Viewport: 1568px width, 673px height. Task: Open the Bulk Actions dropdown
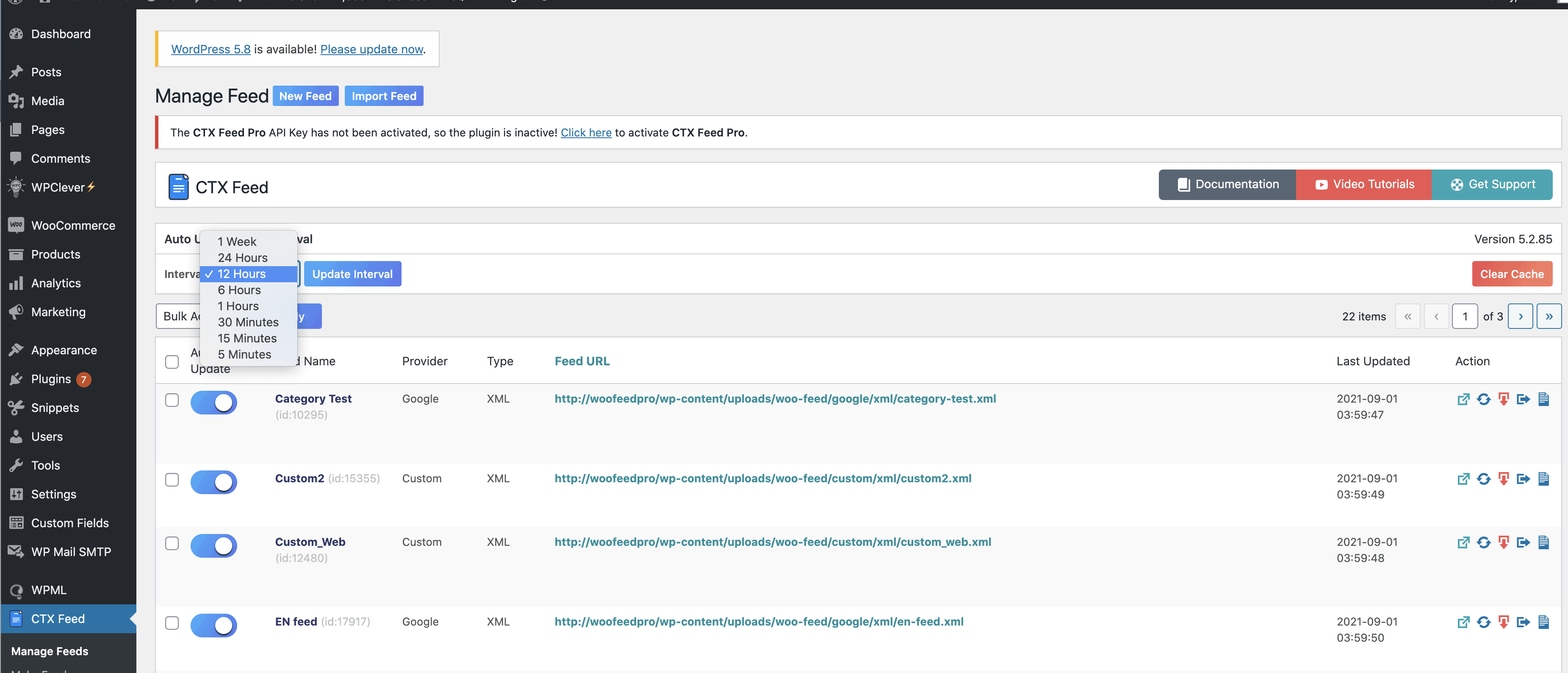pyautogui.click(x=178, y=316)
